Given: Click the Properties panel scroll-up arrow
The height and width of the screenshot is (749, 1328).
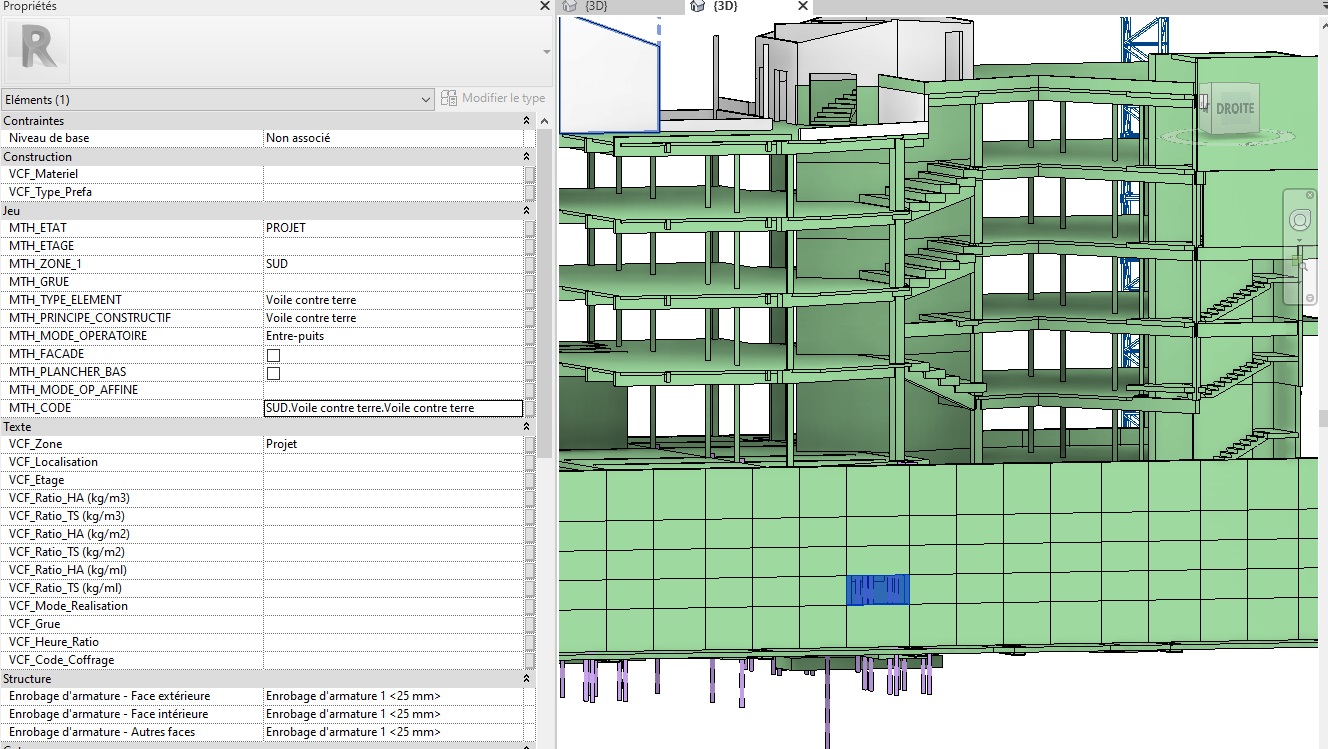Looking at the screenshot, I should click(545, 121).
